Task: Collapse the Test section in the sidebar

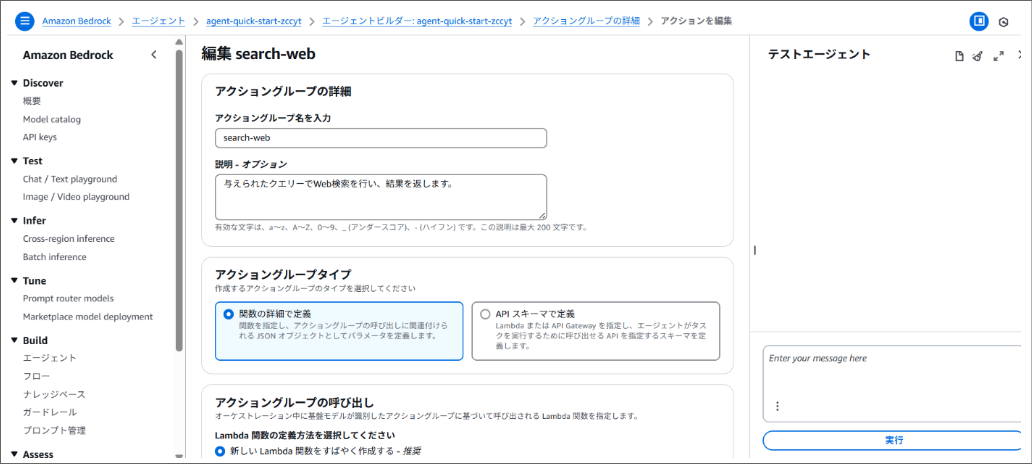Action: [x=14, y=161]
